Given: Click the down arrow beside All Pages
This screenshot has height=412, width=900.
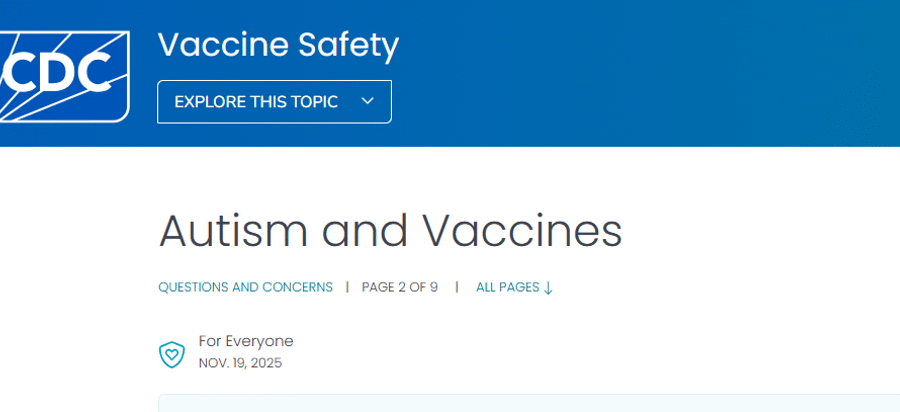Looking at the screenshot, I should click(x=548, y=288).
